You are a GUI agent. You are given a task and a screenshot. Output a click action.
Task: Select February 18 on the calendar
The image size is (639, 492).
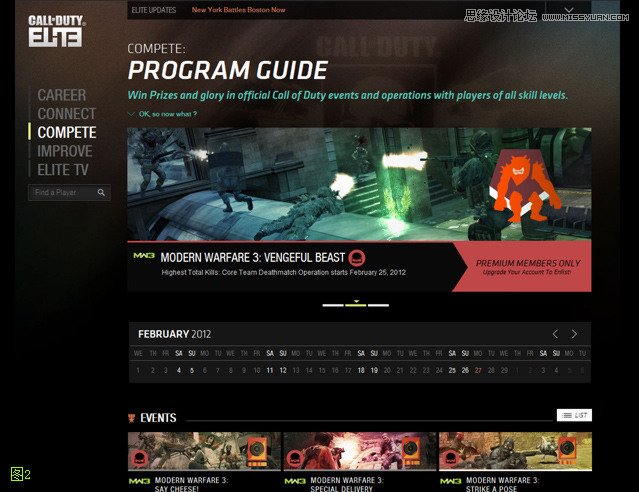[x=361, y=370]
